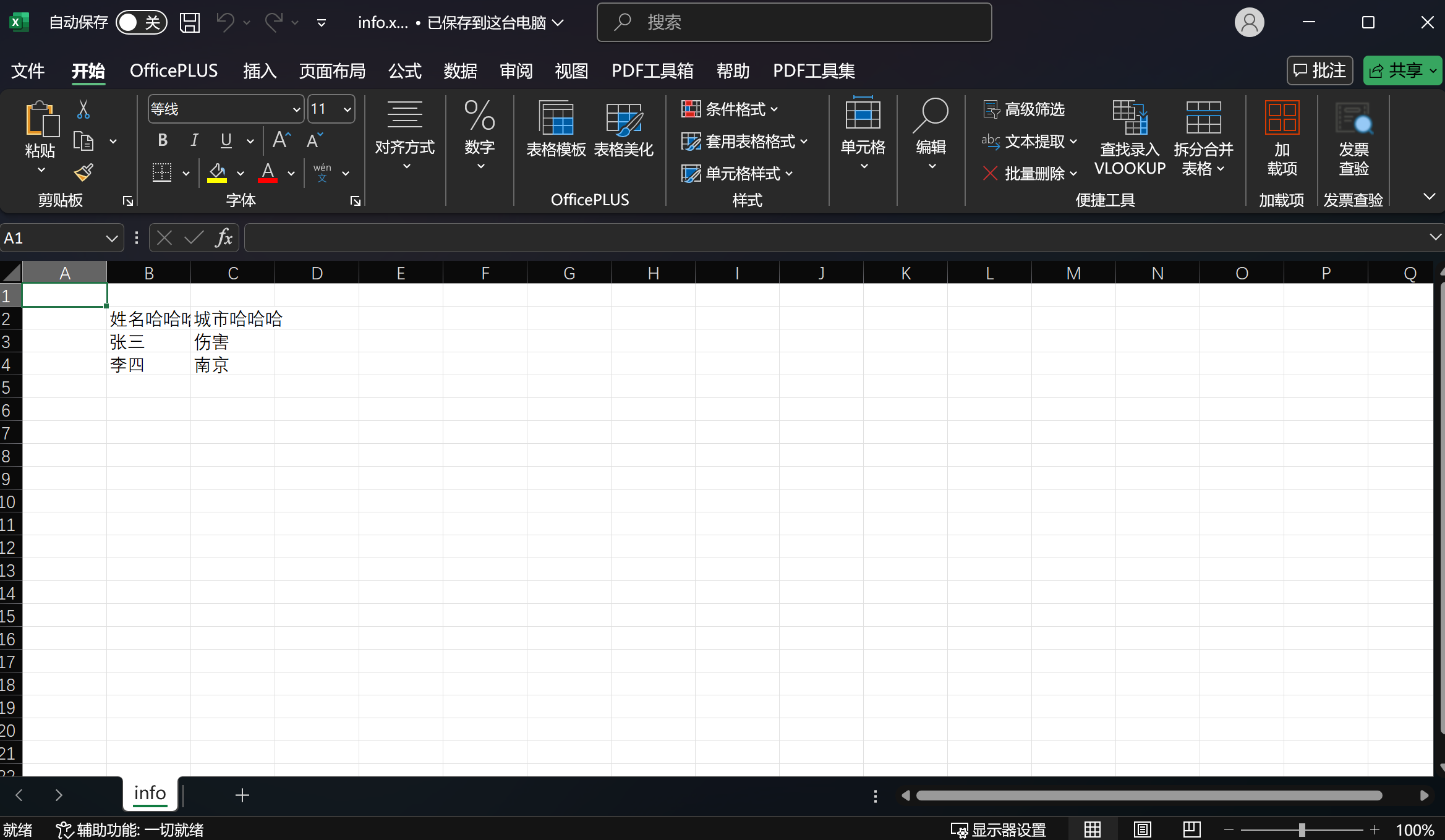1445x840 pixels.
Task: Toggle the 自动保存 AutoSave switch
Action: 141,23
